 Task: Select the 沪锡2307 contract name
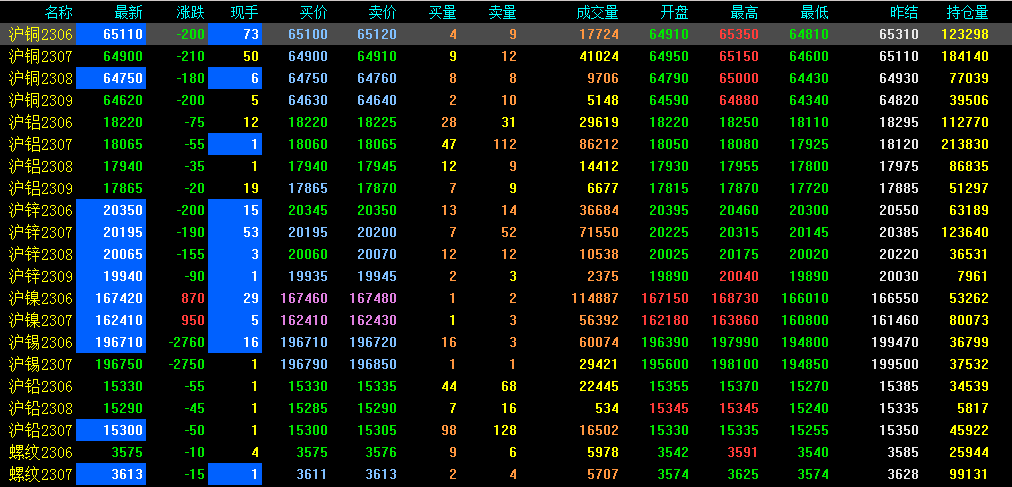click(41, 364)
